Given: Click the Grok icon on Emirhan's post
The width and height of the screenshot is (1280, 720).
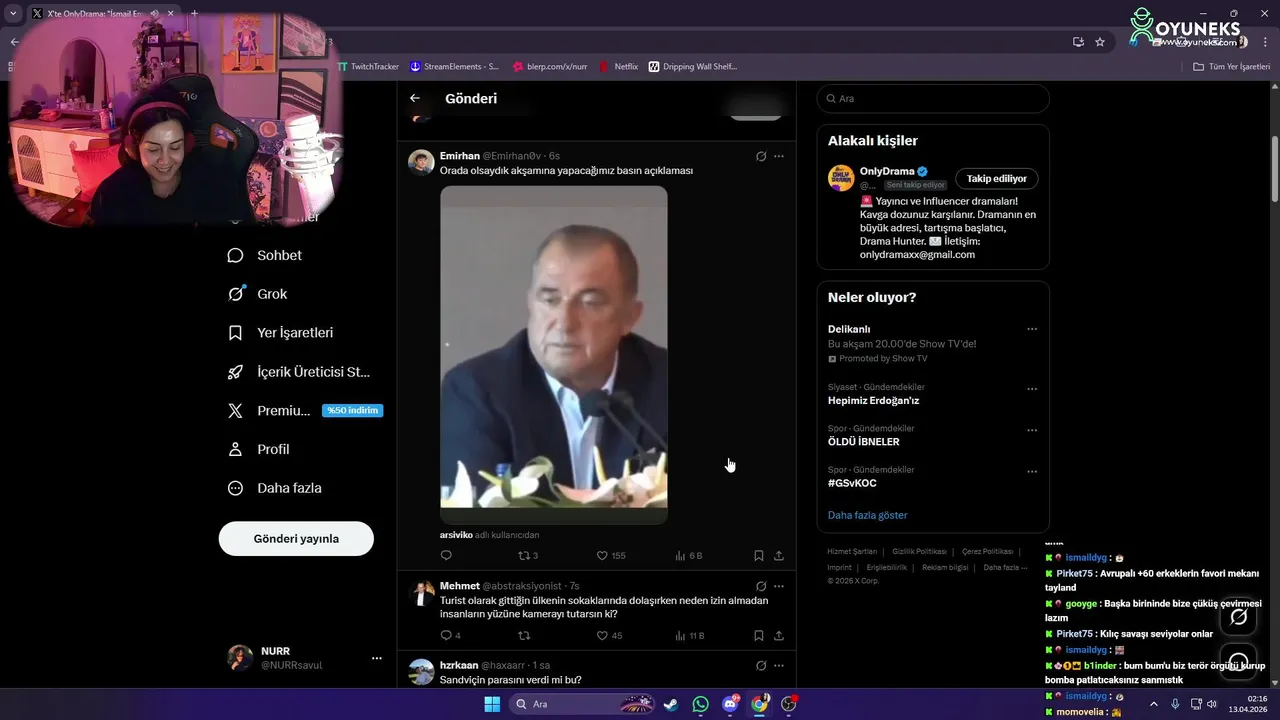Looking at the screenshot, I should click(x=761, y=156).
